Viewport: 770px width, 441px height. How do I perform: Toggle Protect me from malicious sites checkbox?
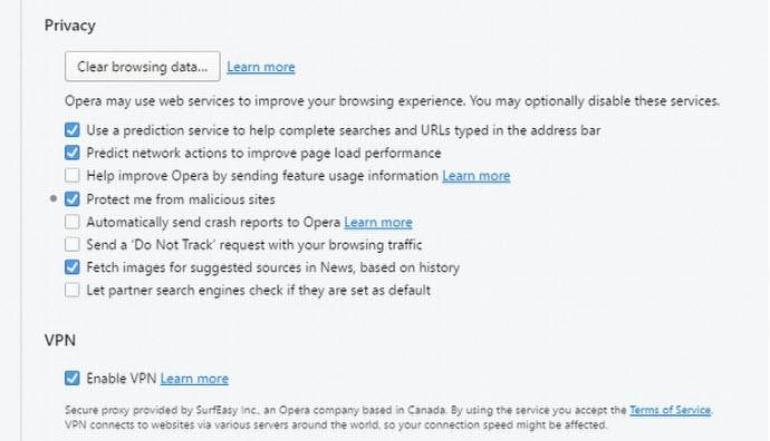point(71,199)
